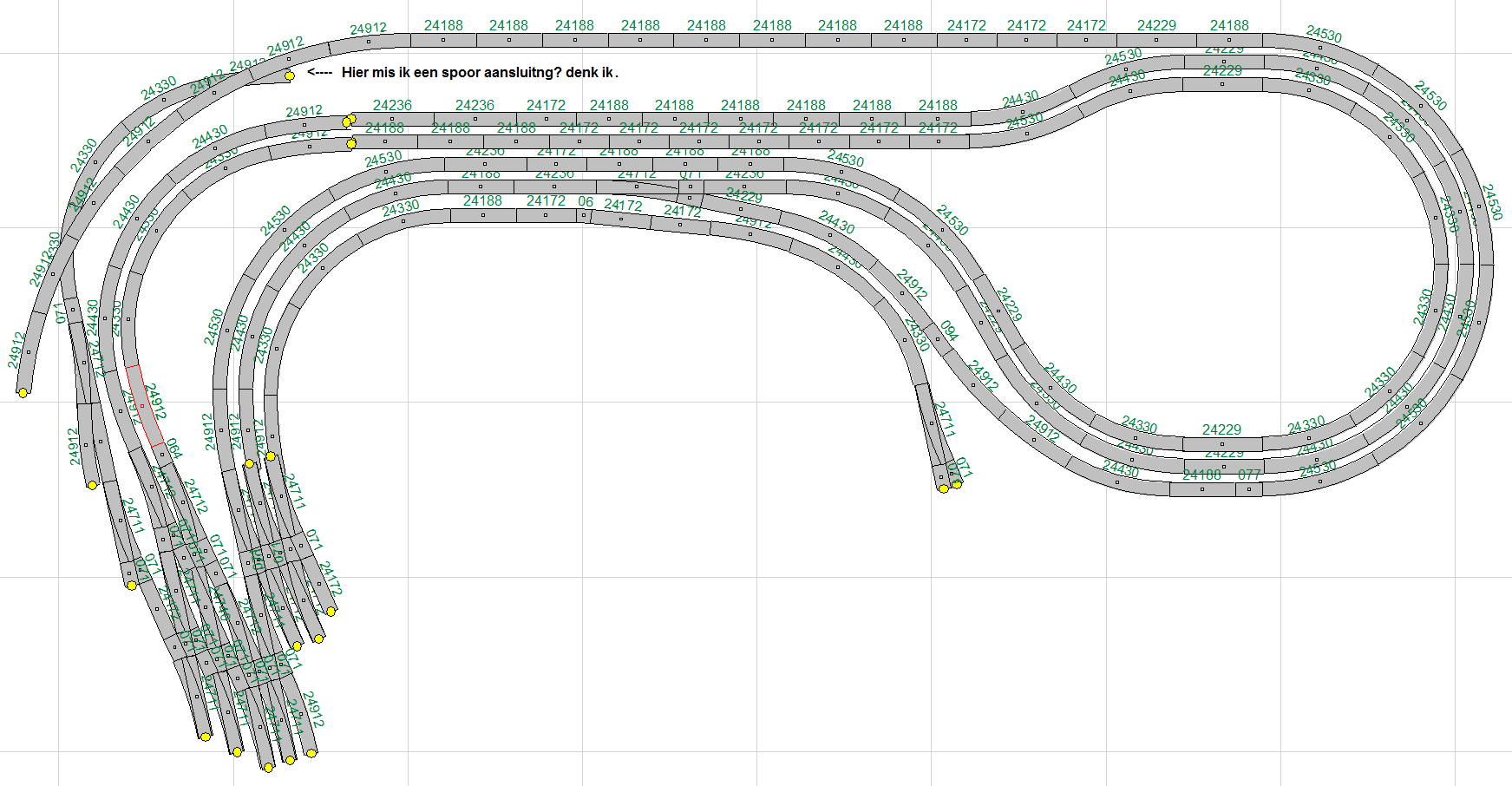Select the 24229 label in the top straight row
The image size is (1512, 786).
tap(1156, 26)
